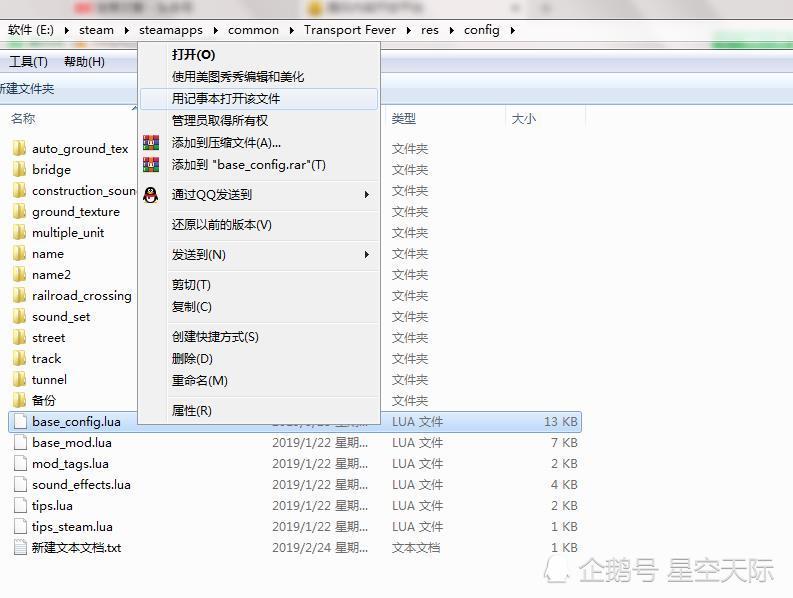Click the base_mod.lua file icon
This screenshot has width=793, height=598.
tap(20, 443)
